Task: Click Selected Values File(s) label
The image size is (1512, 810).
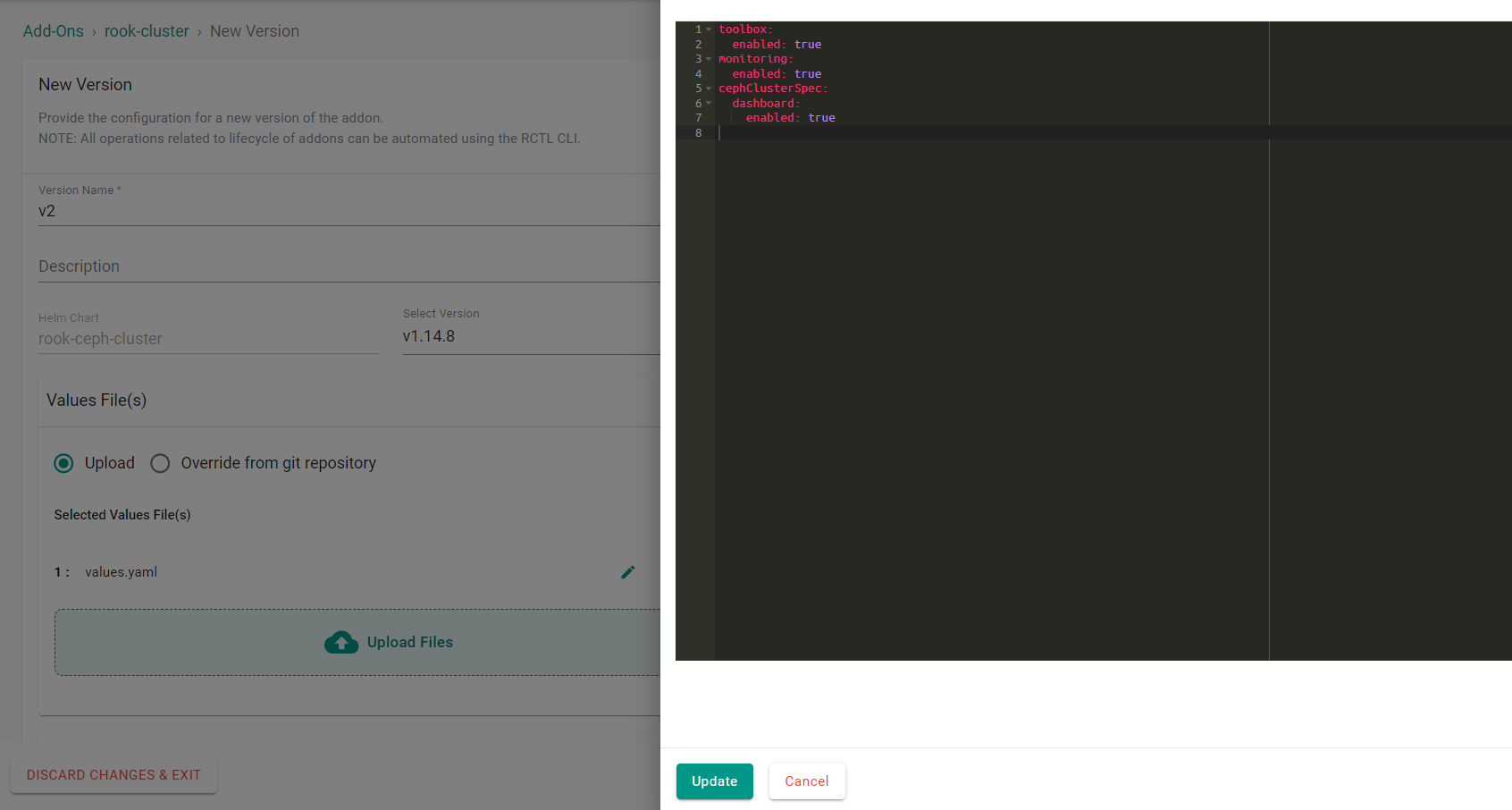Action: click(122, 515)
